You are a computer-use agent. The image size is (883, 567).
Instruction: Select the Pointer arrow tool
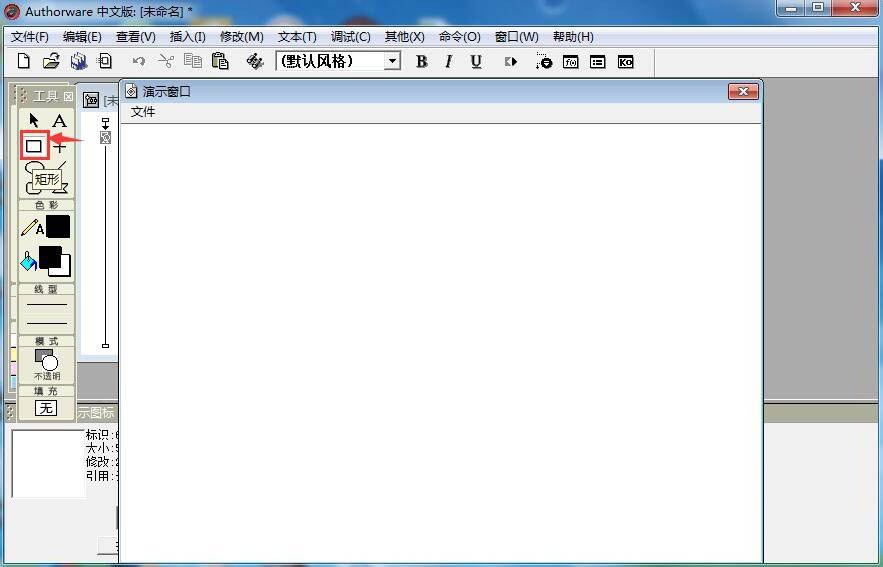coord(34,120)
